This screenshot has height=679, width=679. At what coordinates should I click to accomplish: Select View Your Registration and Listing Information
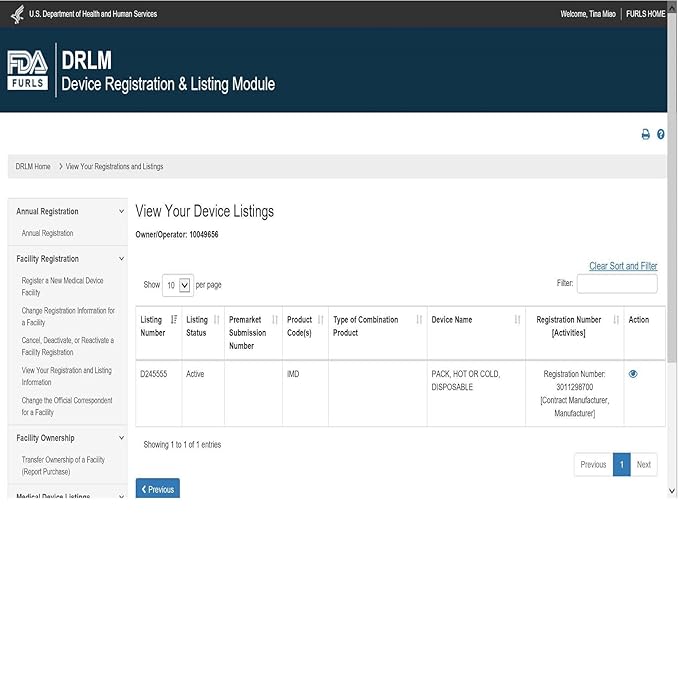[x=66, y=376]
